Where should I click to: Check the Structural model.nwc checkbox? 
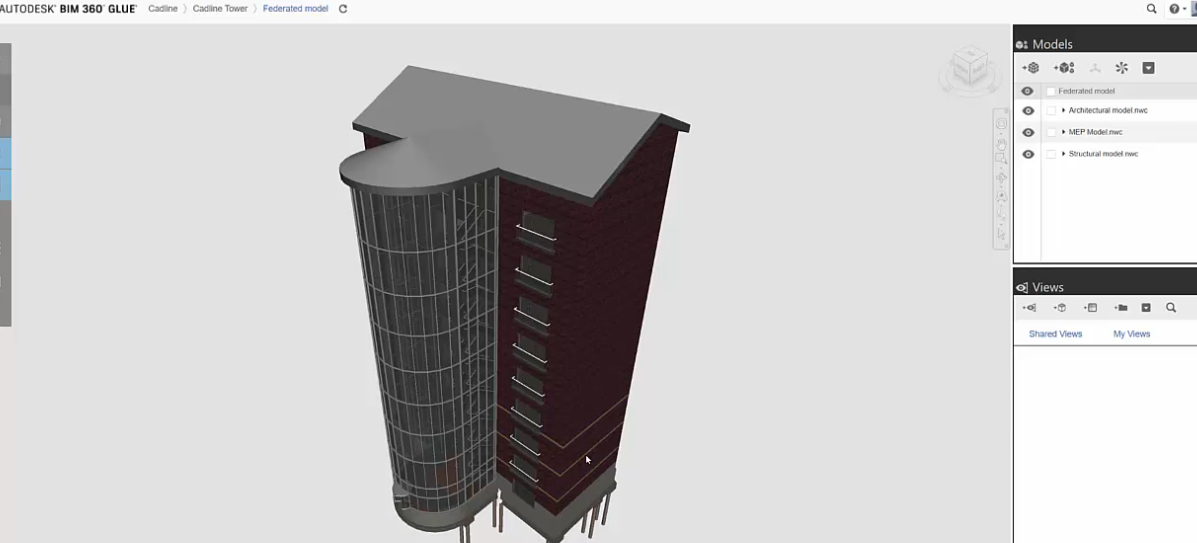1051,154
